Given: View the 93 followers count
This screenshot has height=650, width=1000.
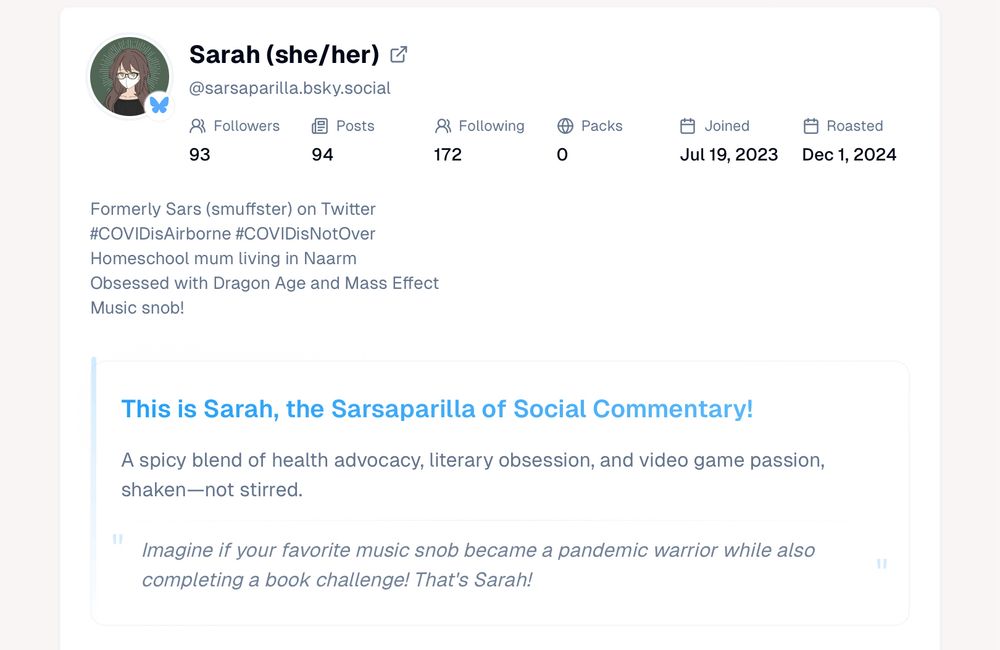Looking at the screenshot, I should click(199, 155).
